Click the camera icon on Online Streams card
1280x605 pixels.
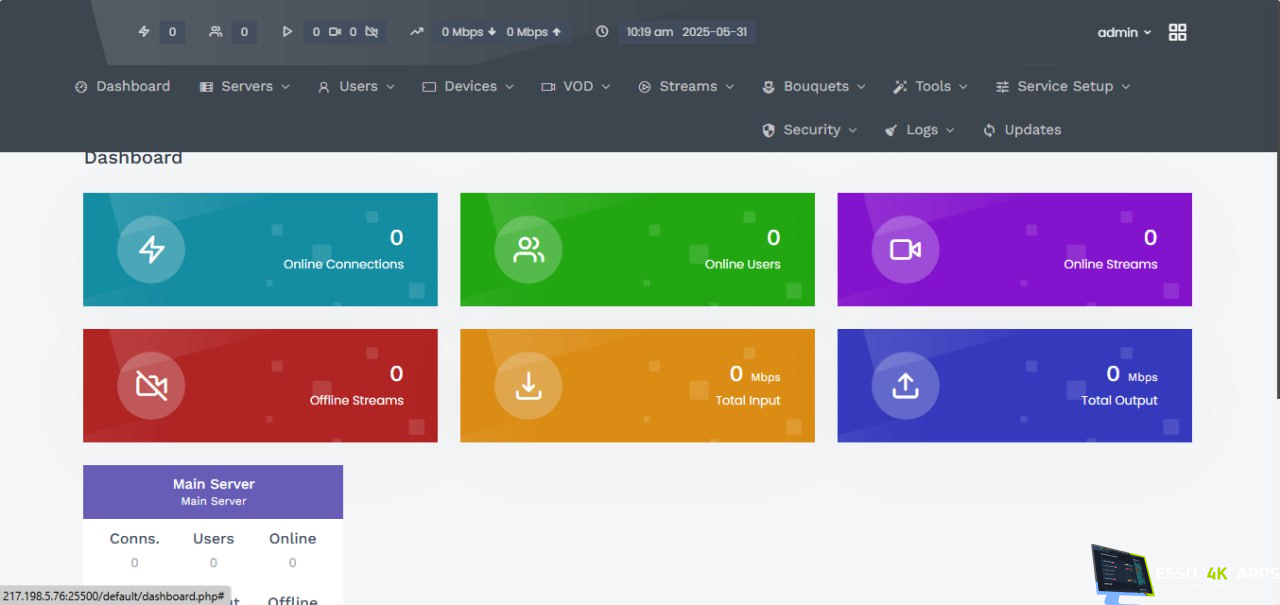[x=905, y=249]
